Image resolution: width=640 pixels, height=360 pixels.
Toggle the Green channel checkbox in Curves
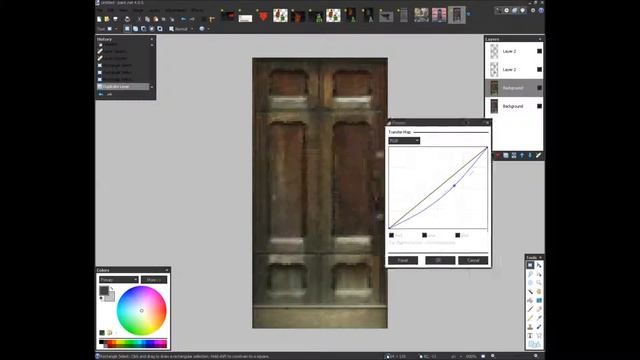click(x=424, y=235)
